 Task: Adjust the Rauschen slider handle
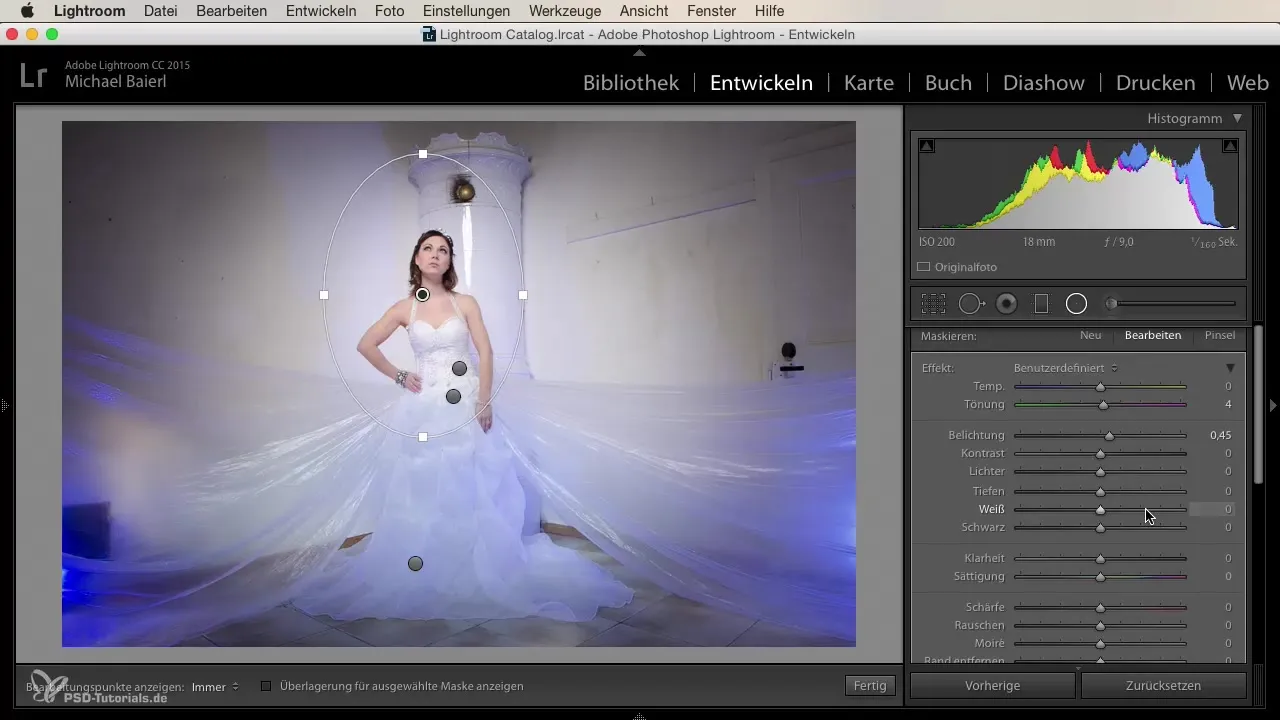pyautogui.click(x=1100, y=626)
